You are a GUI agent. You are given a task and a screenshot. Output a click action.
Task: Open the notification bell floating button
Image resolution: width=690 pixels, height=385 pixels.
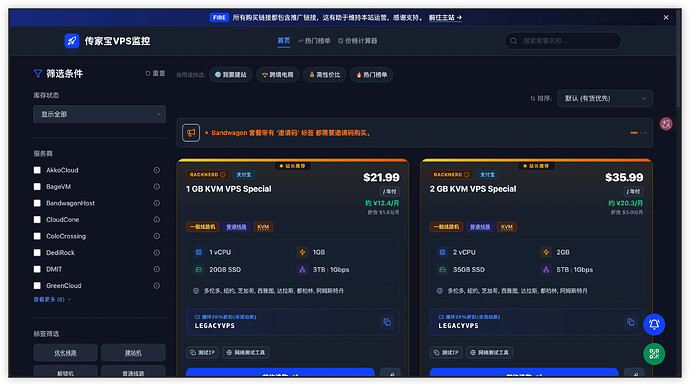coord(654,324)
